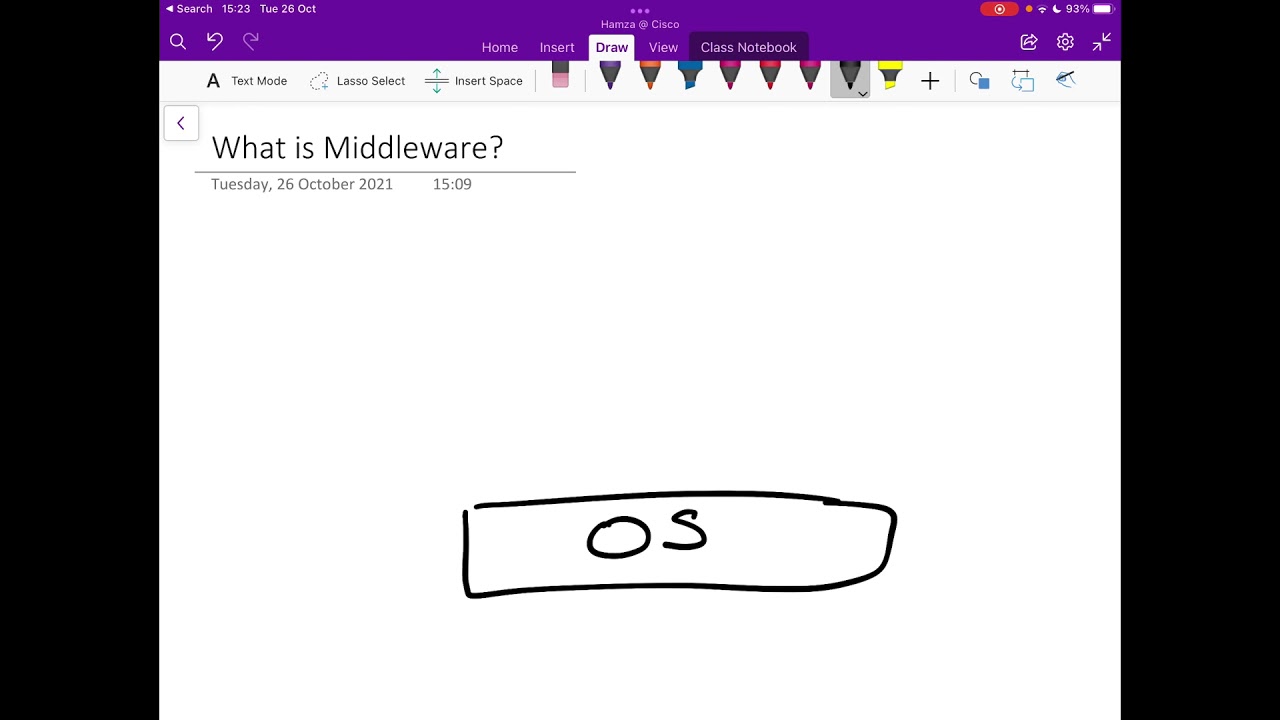The image size is (1280, 720).
Task: Open the Share menu icon
Action: click(x=1028, y=41)
